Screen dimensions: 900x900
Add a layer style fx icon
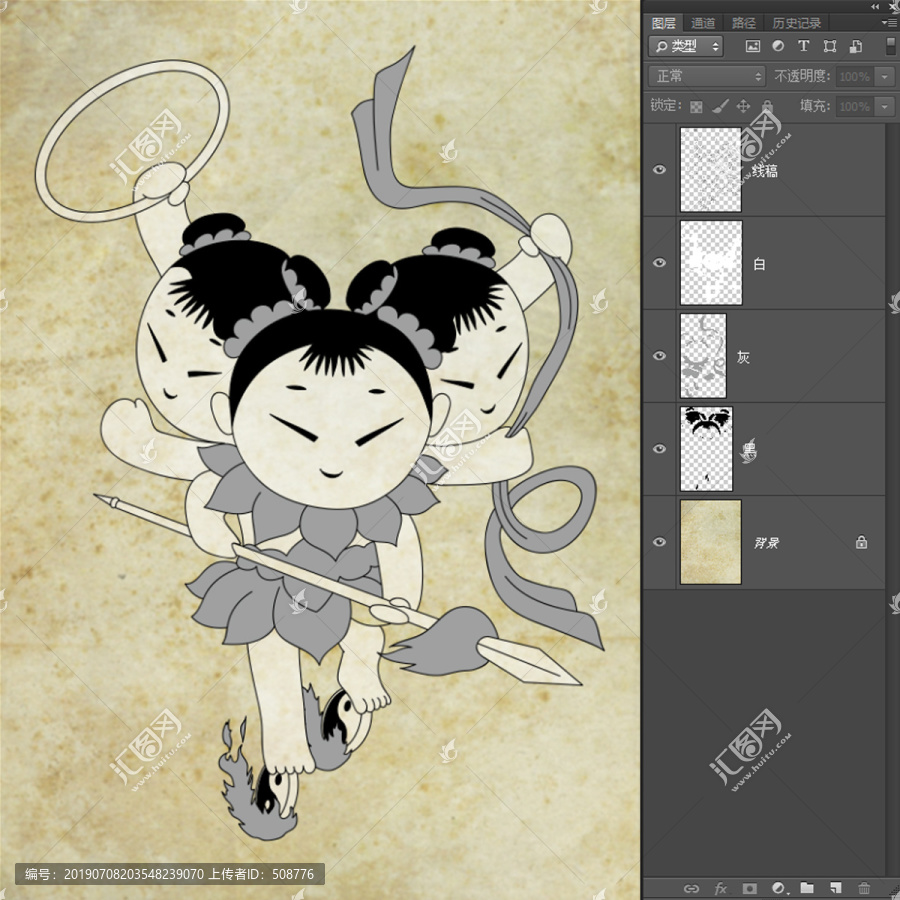(x=720, y=889)
